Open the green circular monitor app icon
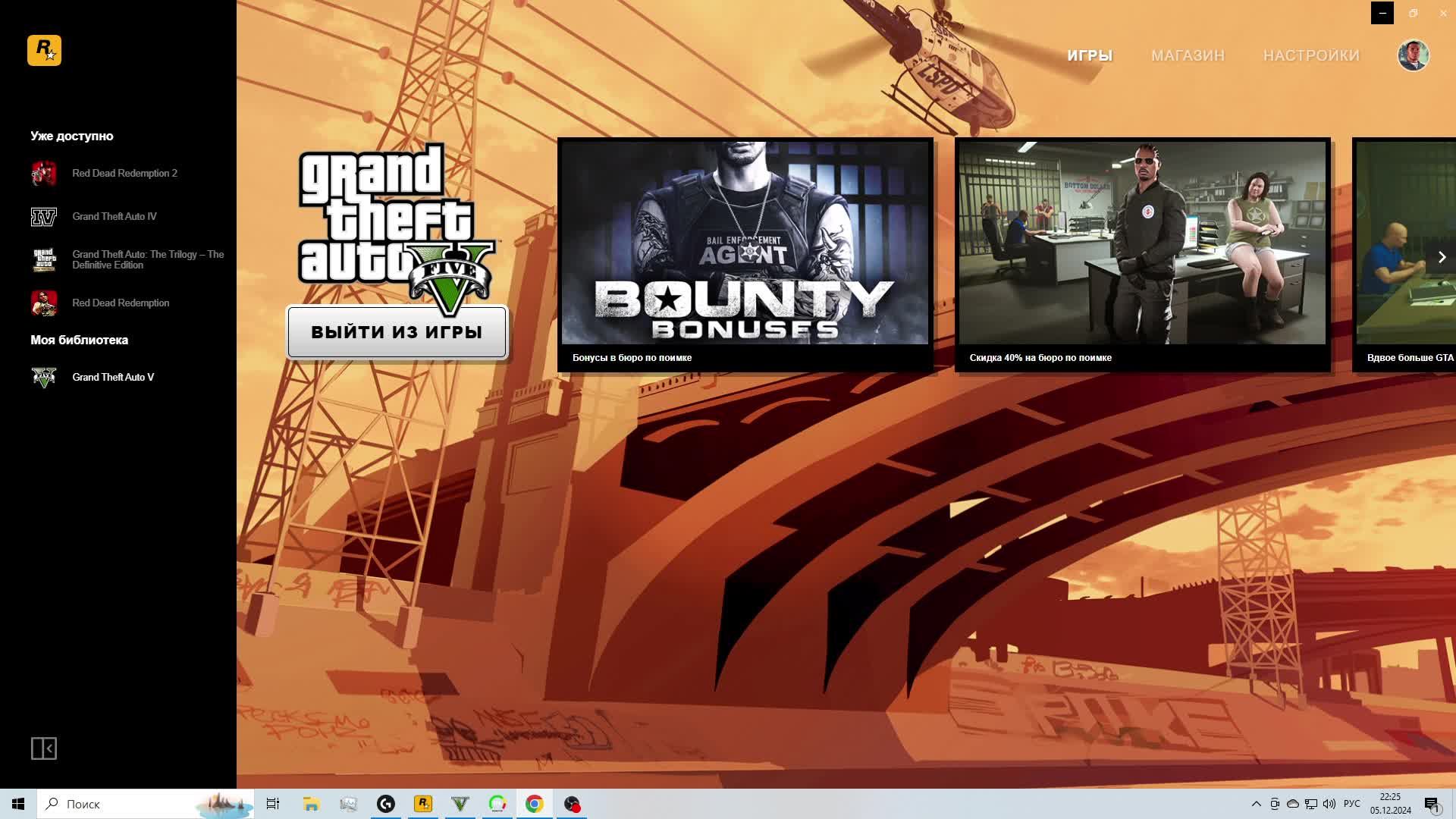This screenshot has height=819, width=1456. [497, 804]
